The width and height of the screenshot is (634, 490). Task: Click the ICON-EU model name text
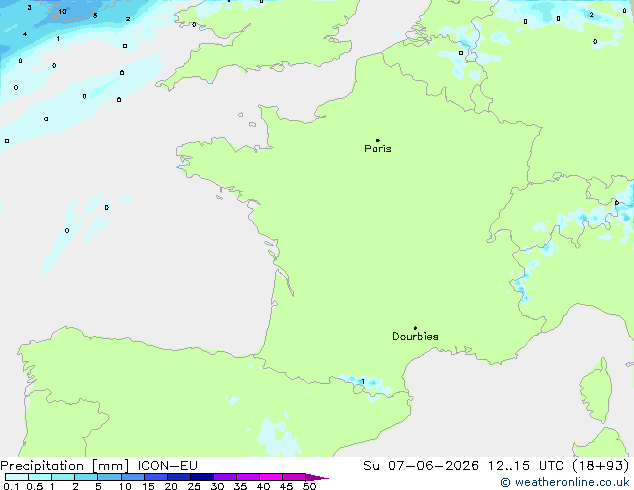(x=167, y=466)
